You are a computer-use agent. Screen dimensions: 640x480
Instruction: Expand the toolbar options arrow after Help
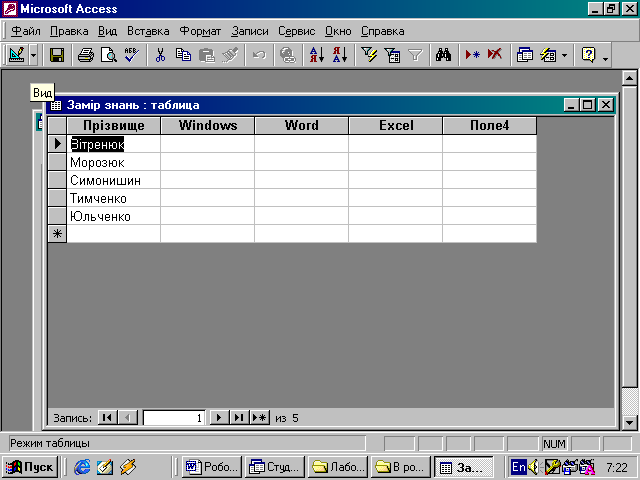tap(605, 58)
